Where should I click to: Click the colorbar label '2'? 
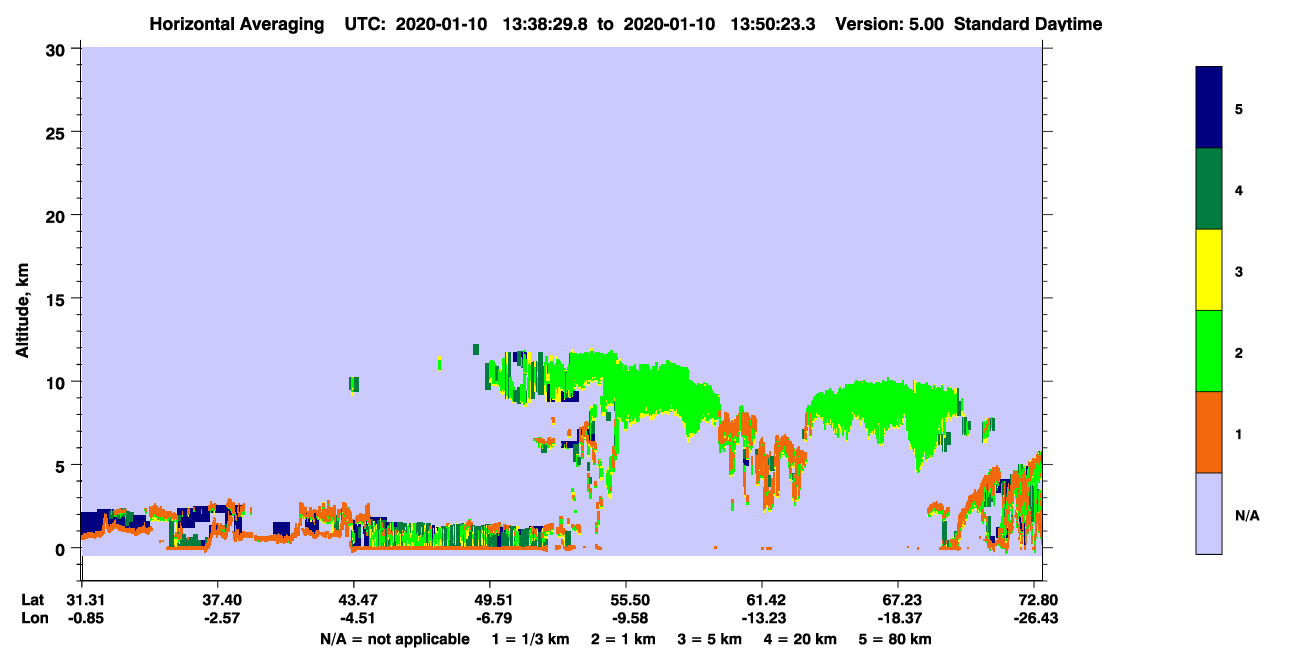(x=1239, y=351)
